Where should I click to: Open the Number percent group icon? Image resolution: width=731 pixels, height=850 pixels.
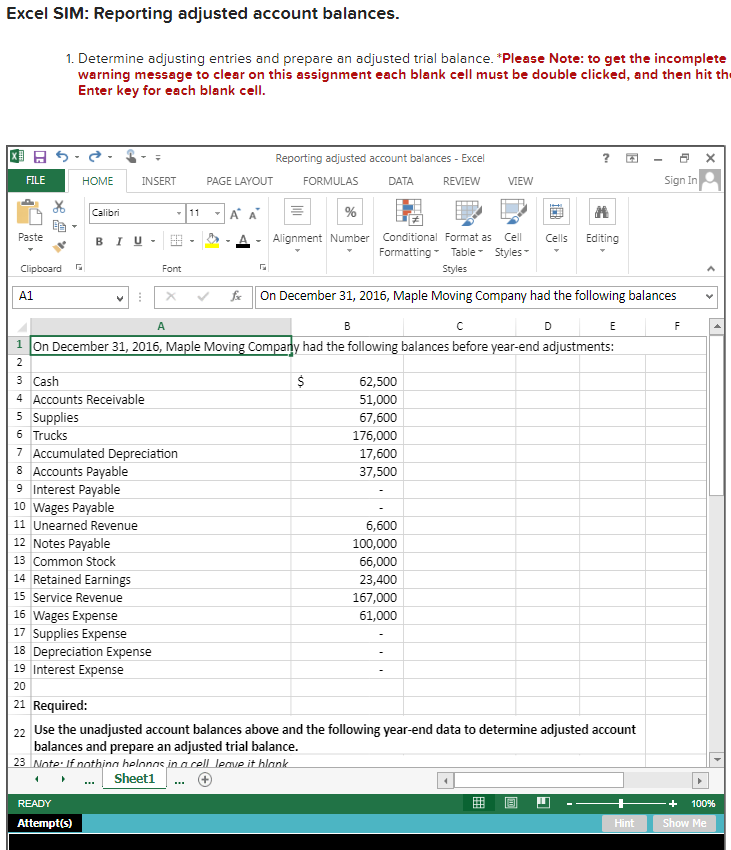350,212
